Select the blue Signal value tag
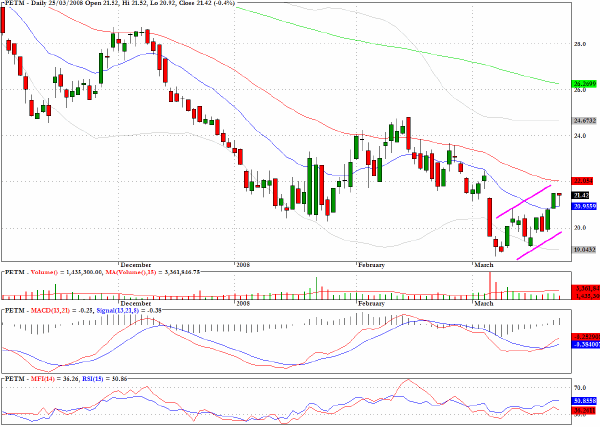This screenshot has height=427, width=600. [x=585, y=344]
